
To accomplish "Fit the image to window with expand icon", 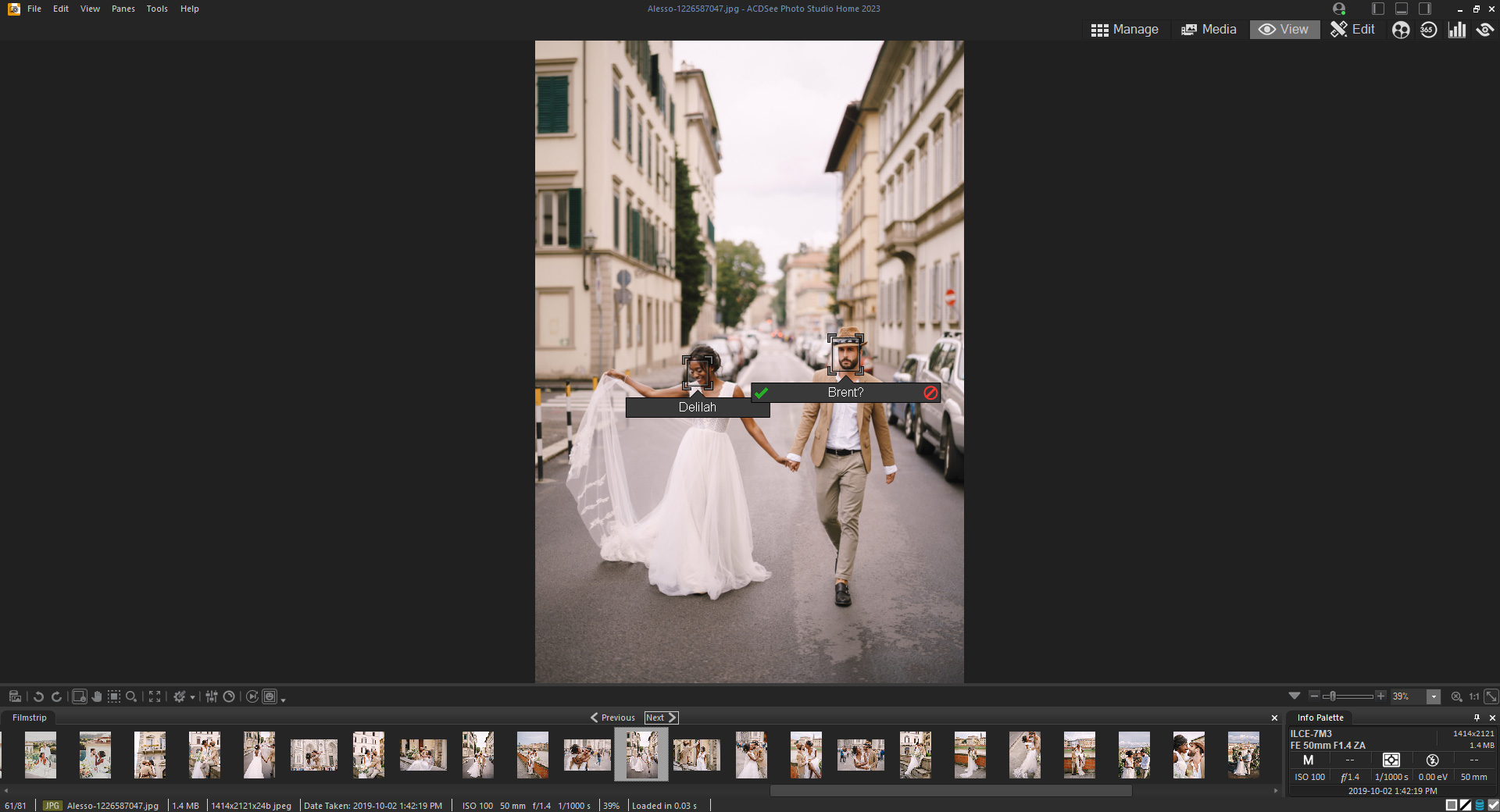I will pos(155,697).
